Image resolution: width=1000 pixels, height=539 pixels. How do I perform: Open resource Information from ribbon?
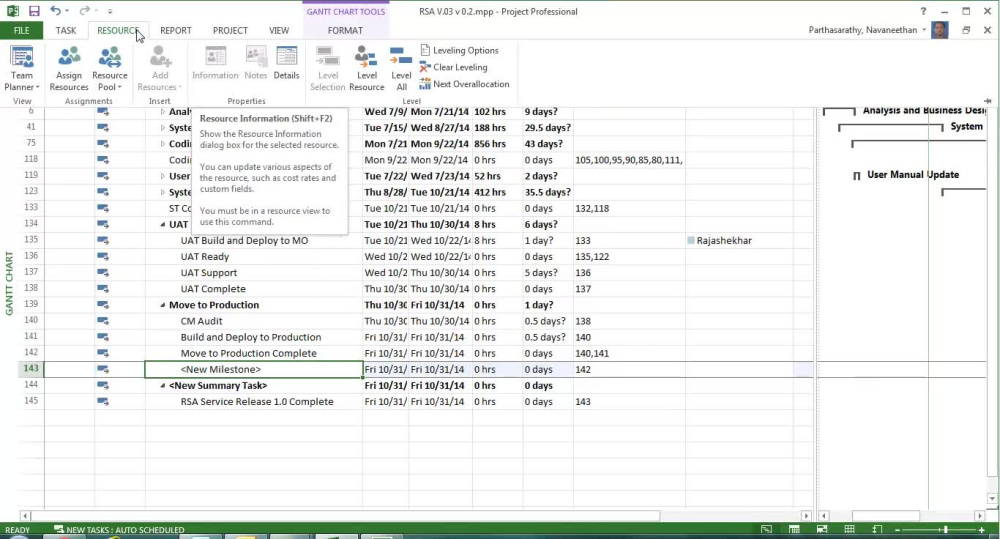[x=215, y=63]
